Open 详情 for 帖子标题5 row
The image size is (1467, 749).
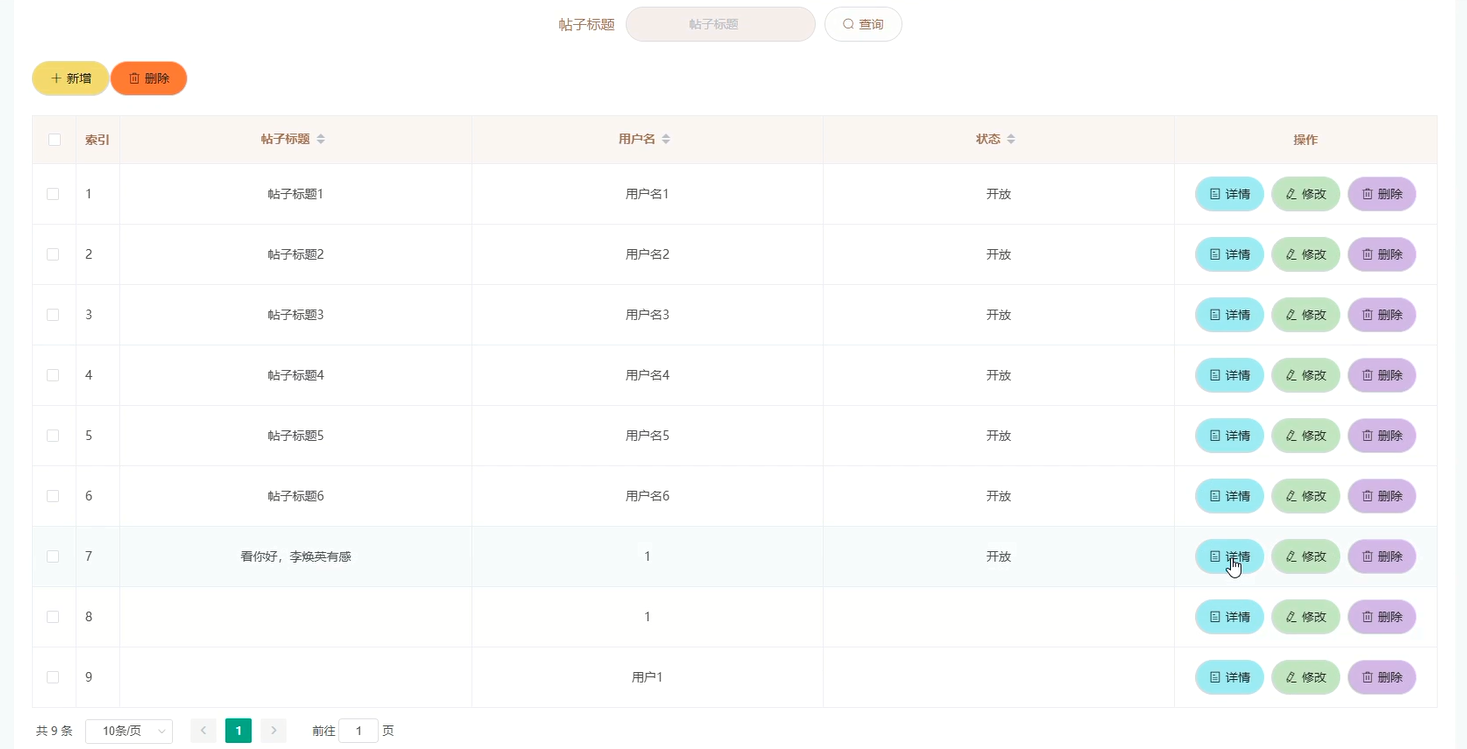pyautogui.click(x=1229, y=436)
